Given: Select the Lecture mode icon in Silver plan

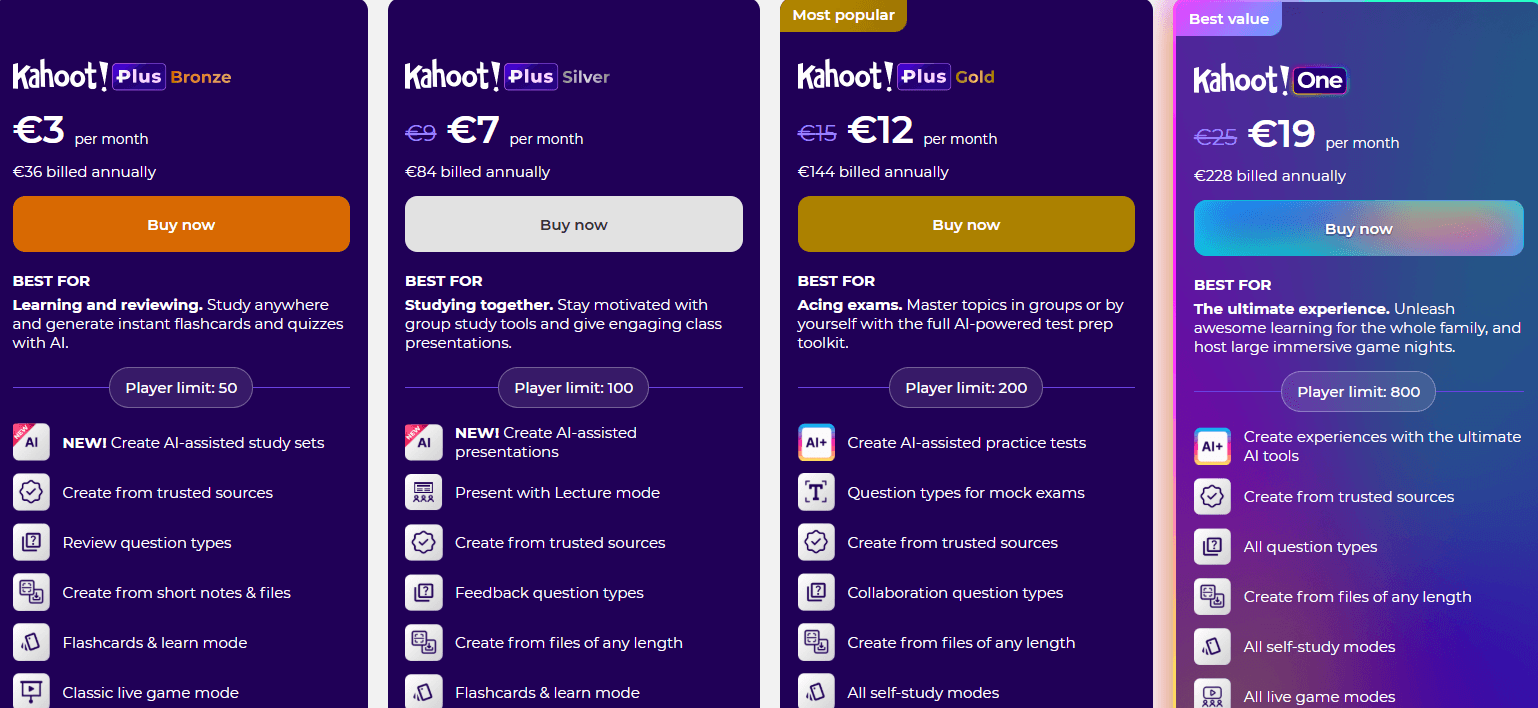Looking at the screenshot, I should click(x=422, y=492).
